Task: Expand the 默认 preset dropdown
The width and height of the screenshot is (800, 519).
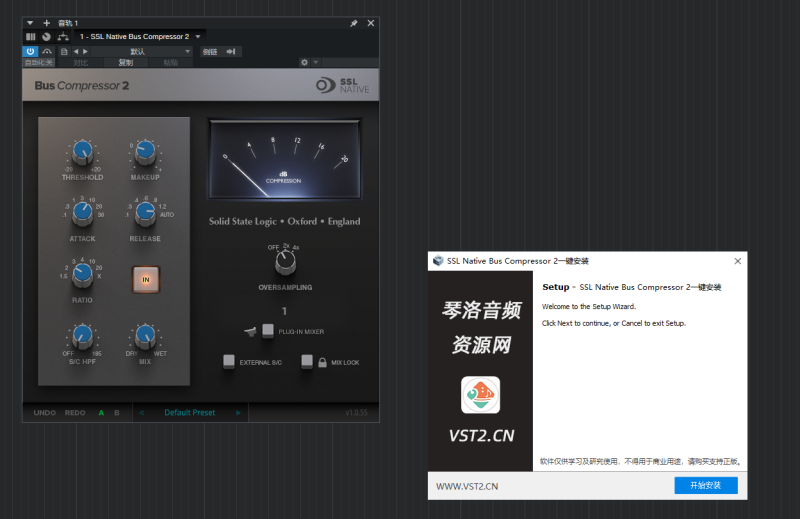Action: point(187,51)
